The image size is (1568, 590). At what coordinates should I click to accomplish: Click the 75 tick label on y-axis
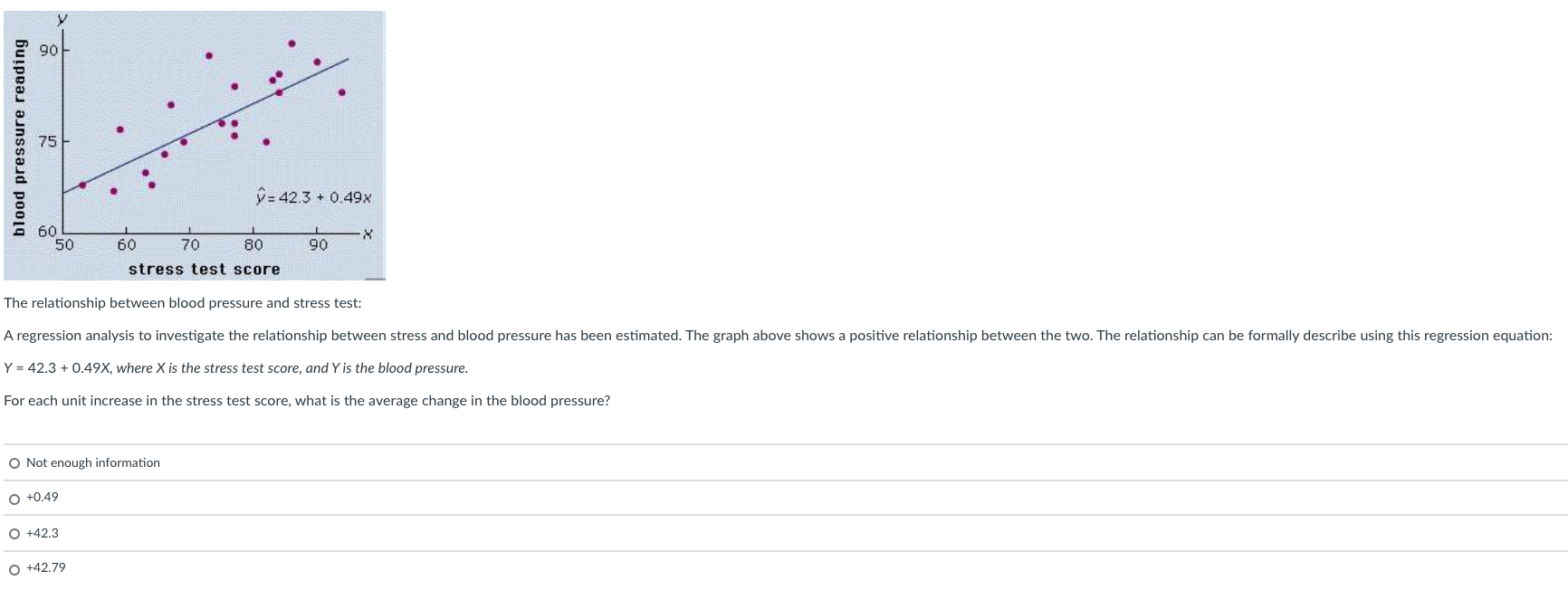pyautogui.click(x=48, y=141)
